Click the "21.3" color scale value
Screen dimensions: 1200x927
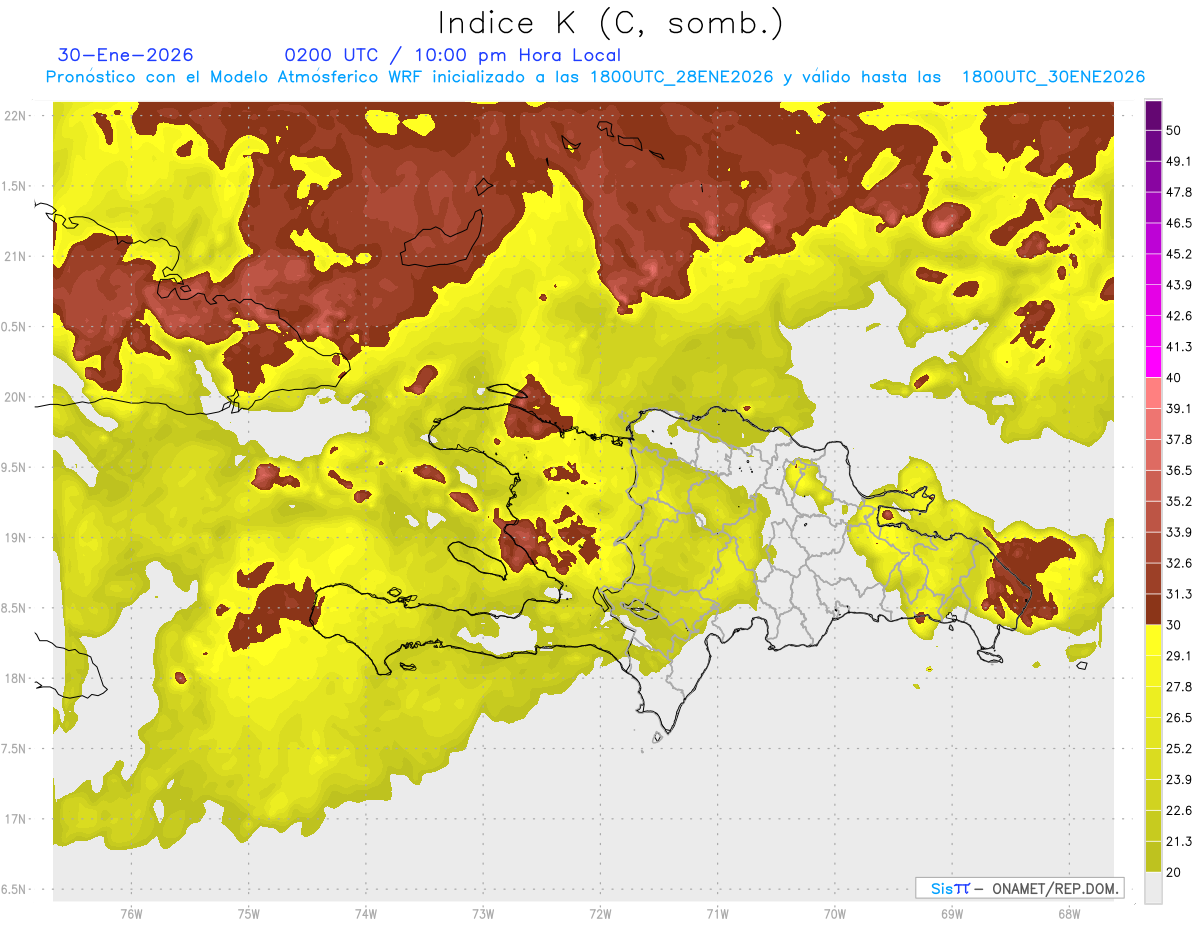click(x=1179, y=842)
